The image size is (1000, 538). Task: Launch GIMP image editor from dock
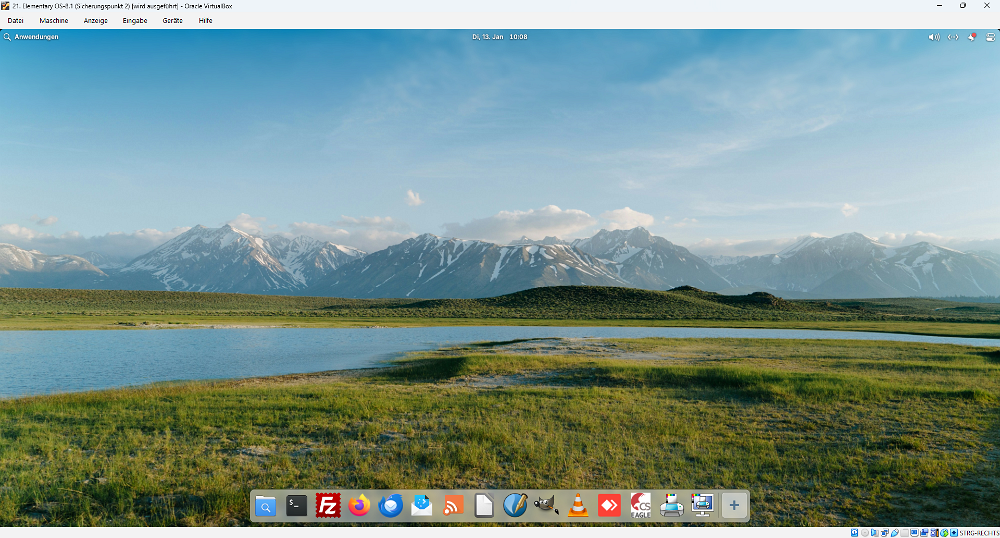pyautogui.click(x=546, y=506)
